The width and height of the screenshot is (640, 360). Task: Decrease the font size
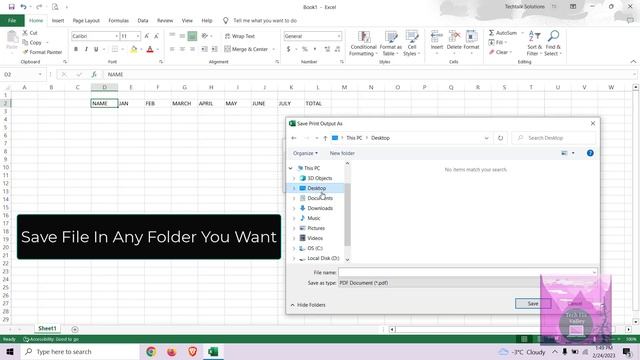click(x=156, y=36)
